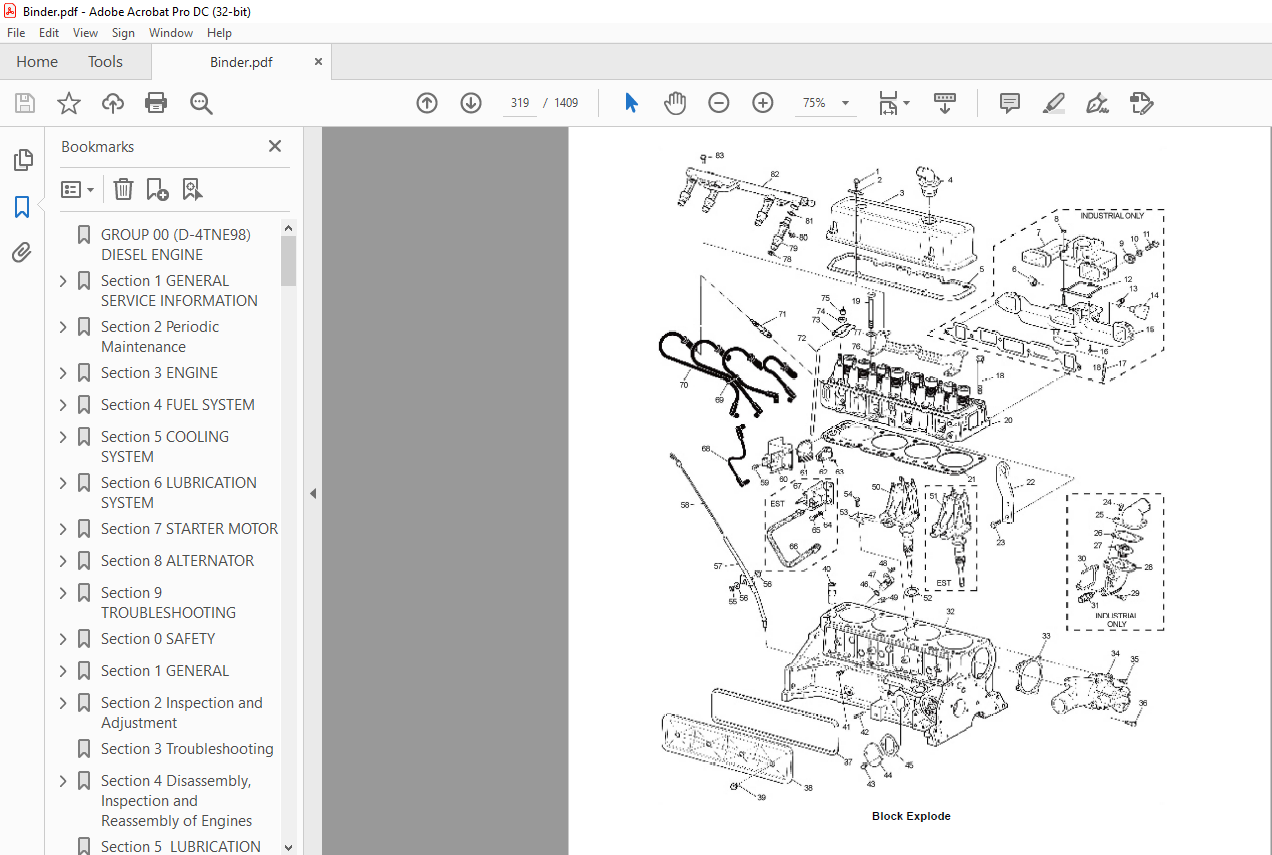Go to the previous page

pos(427,103)
